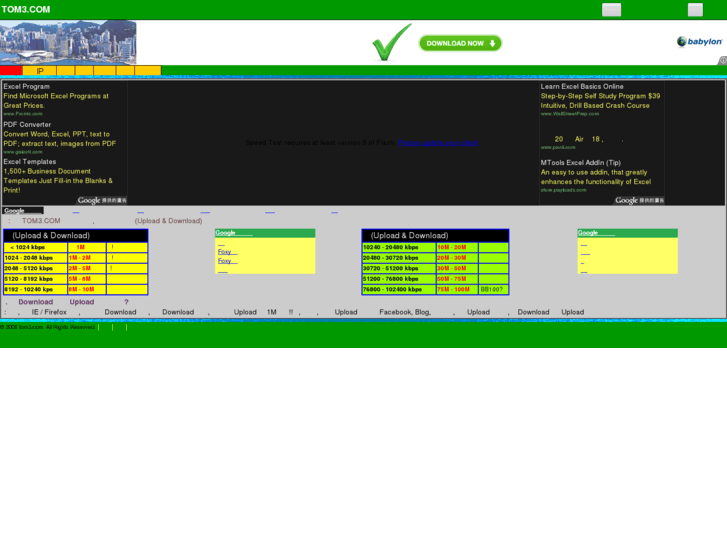The width and height of the screenshot is (727, 545).
Task: Click the '20M - 30M' red cell
Action: click(457, 258)
